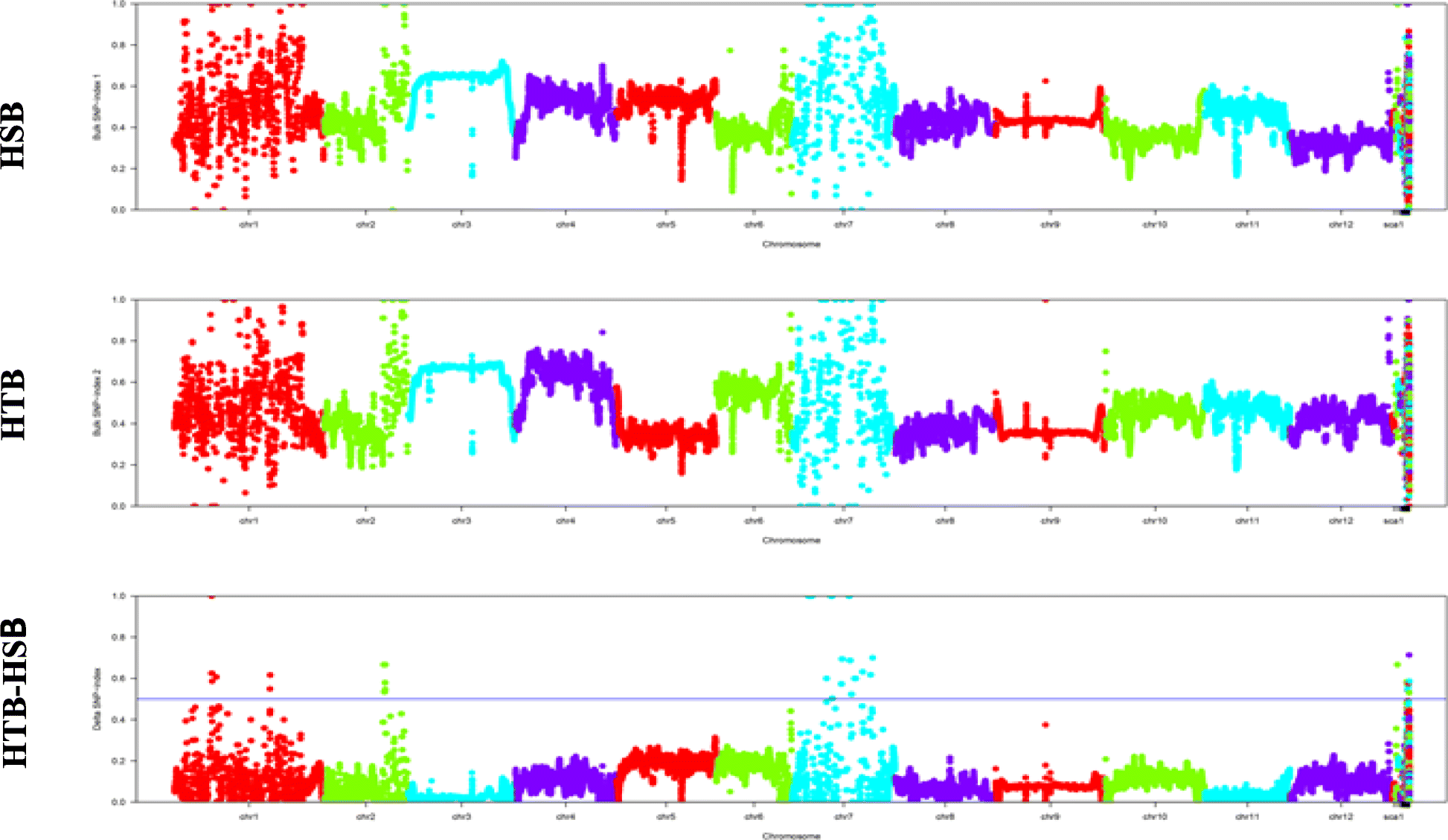Click chr2 label under the HSB plot

[x=365, y=224]
